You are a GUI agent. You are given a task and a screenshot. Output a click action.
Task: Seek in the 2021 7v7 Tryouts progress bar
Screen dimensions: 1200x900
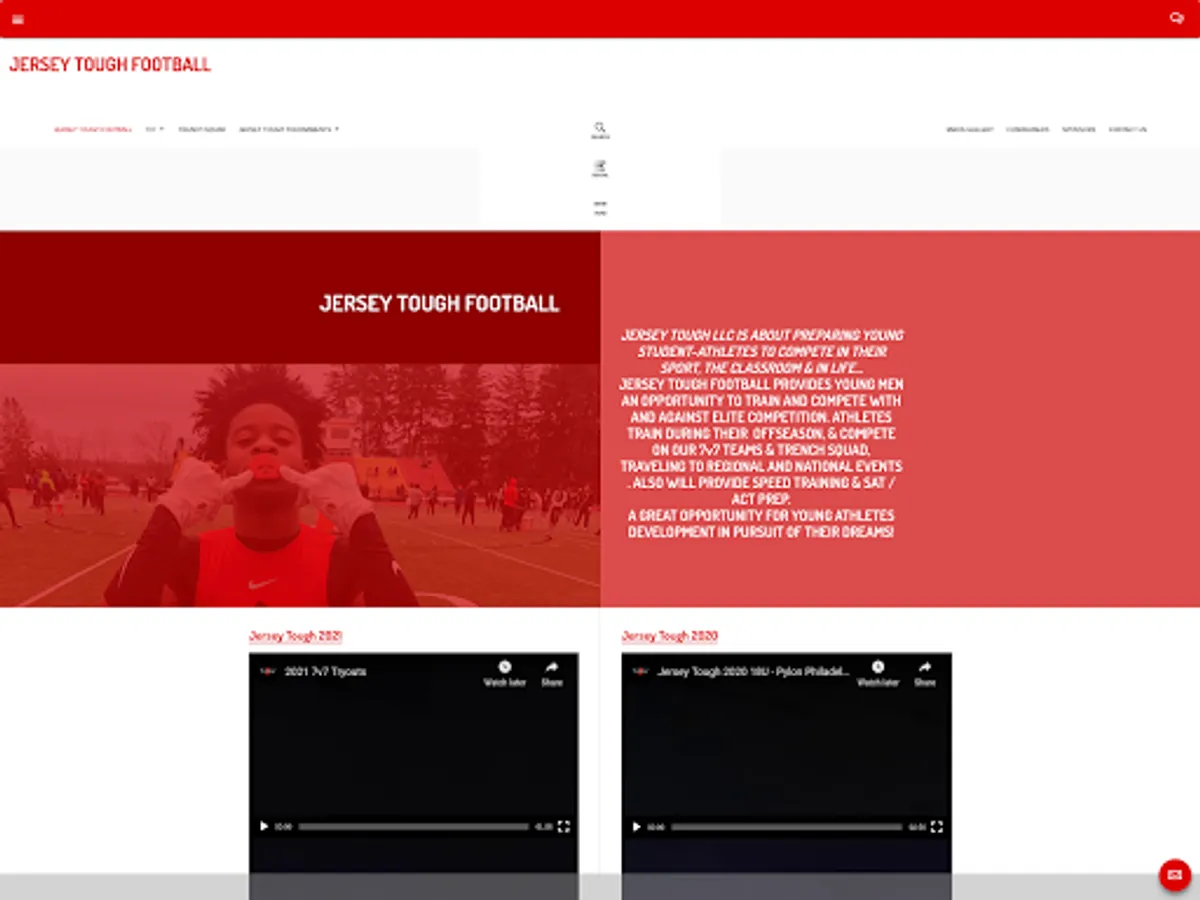(x=413, y=827)
